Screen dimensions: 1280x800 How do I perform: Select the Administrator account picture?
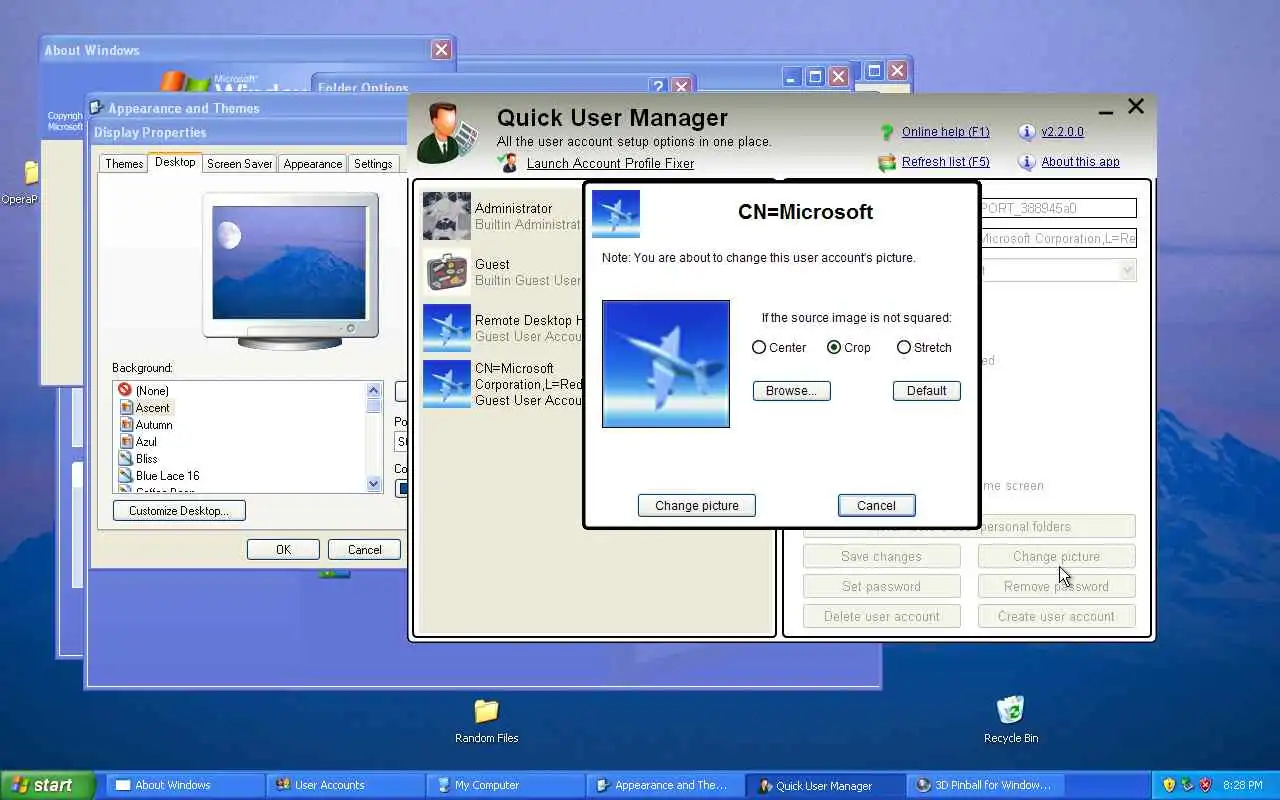447,216
